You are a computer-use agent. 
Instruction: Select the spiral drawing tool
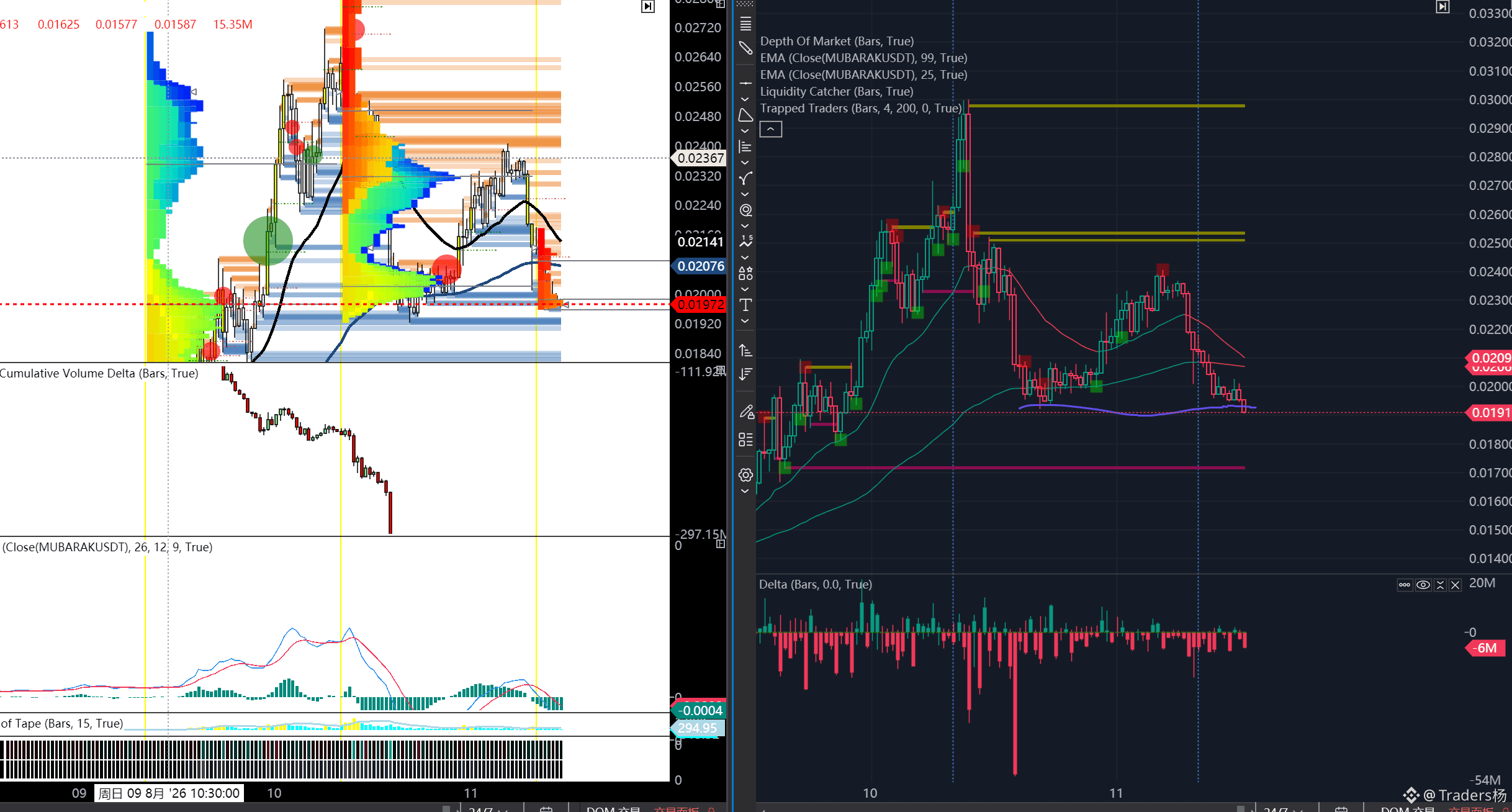(745, 210)
